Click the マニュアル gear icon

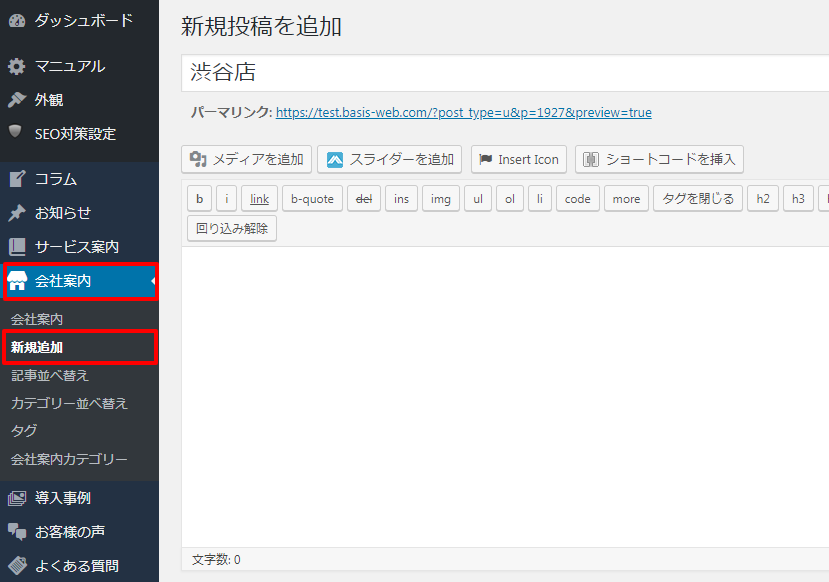coord(17,66)
